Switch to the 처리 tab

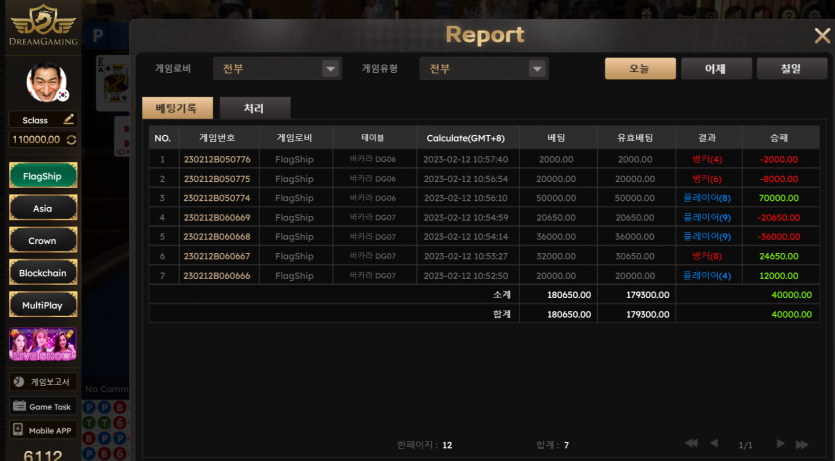click(x=255, y=108)
